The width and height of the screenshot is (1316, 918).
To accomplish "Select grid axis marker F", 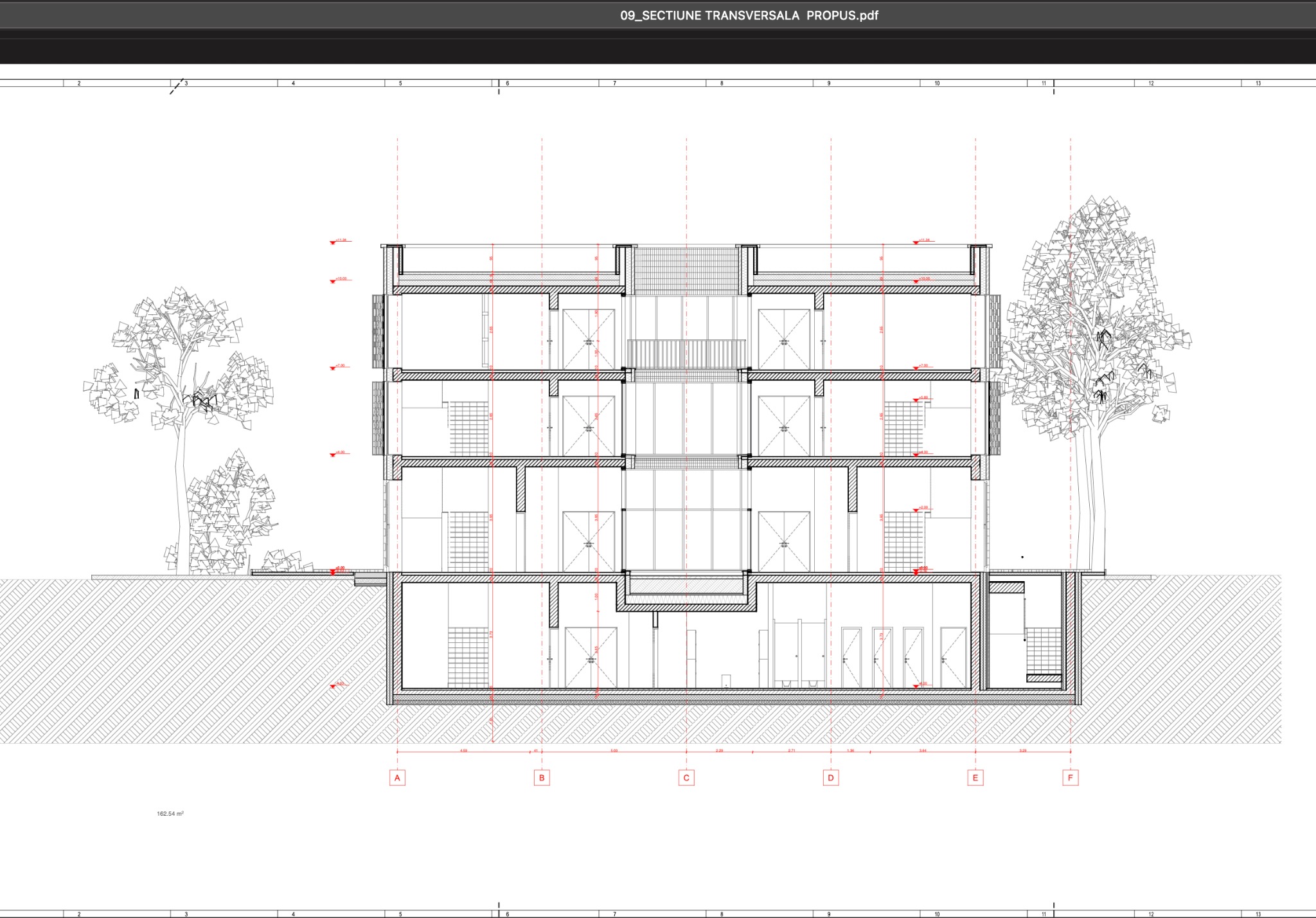I will coord(1071,778).
